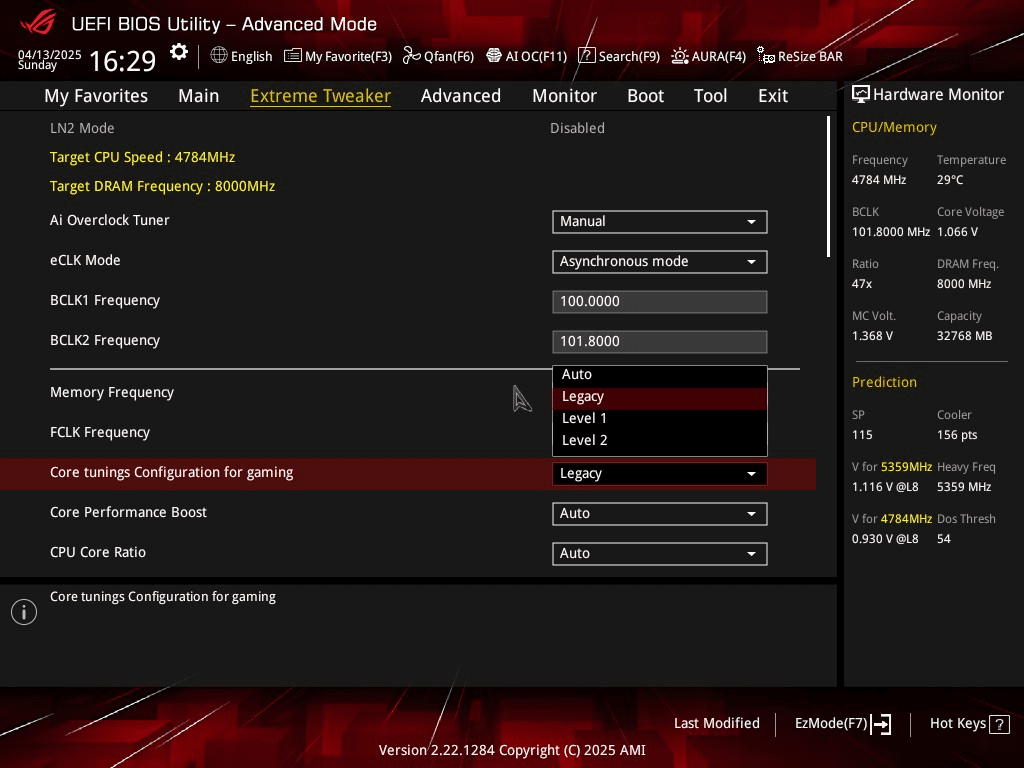Click the Core Voltage value 1.066 V
This screenshot has height=768, width=1024.
pos(957,232)
